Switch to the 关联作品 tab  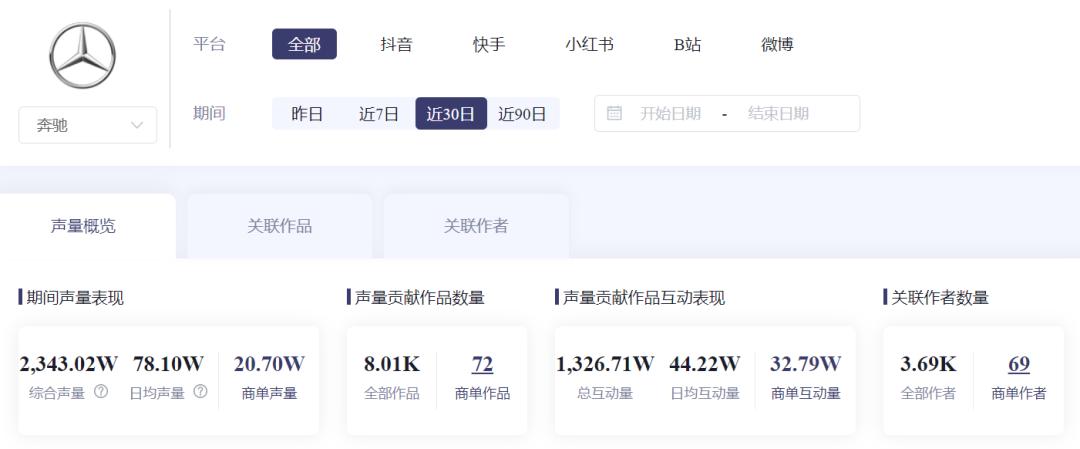pos(280,226)
